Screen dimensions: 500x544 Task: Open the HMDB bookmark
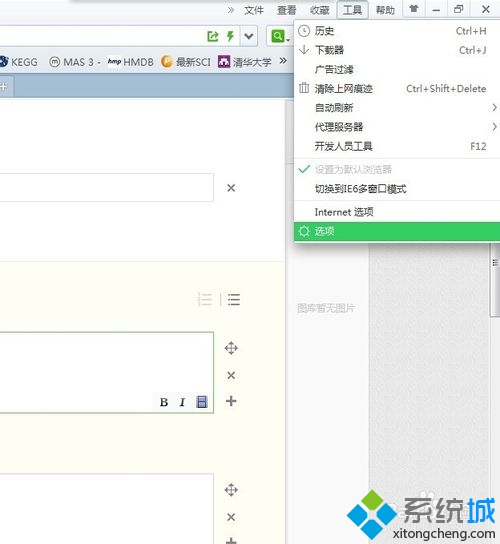point(130,62)
